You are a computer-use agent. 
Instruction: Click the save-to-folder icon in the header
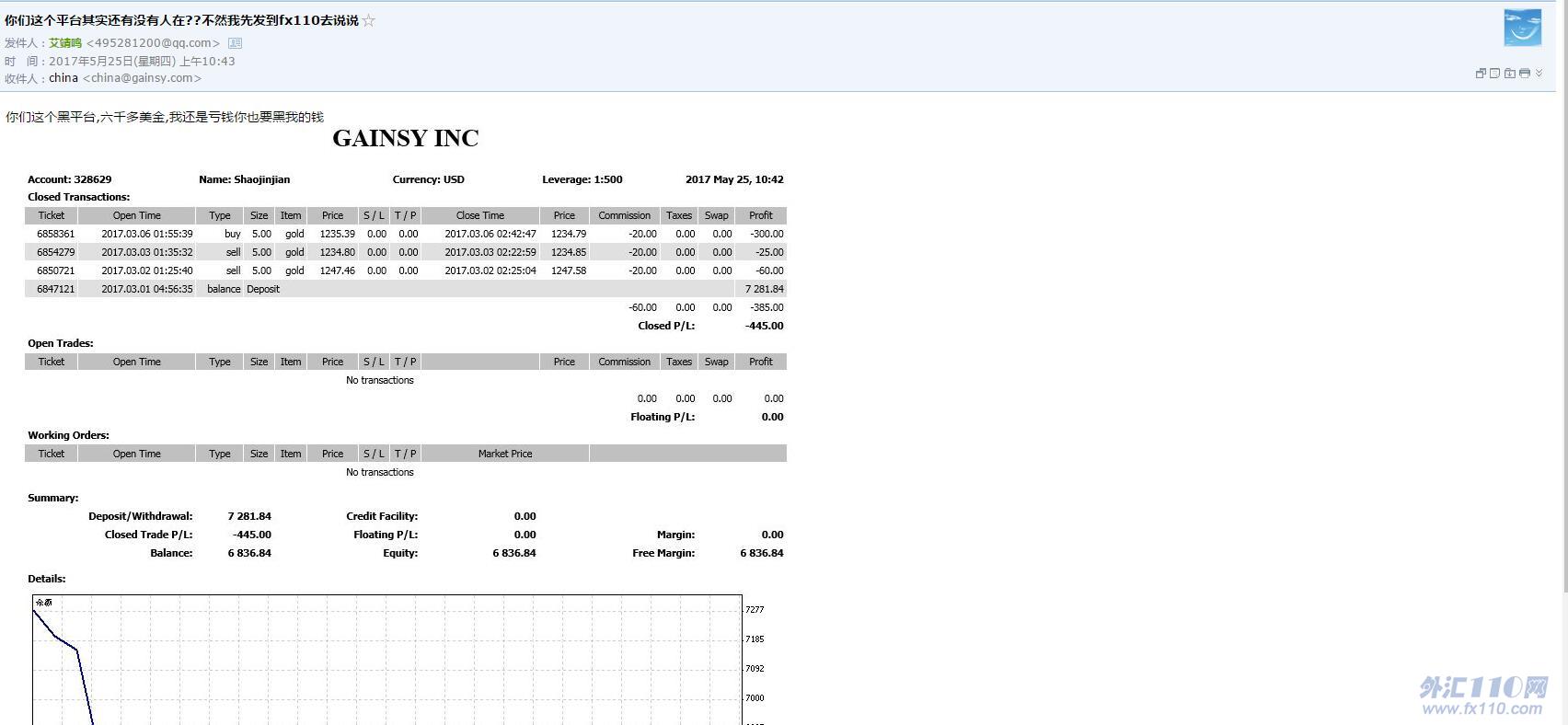click(x=1510, y=74)
